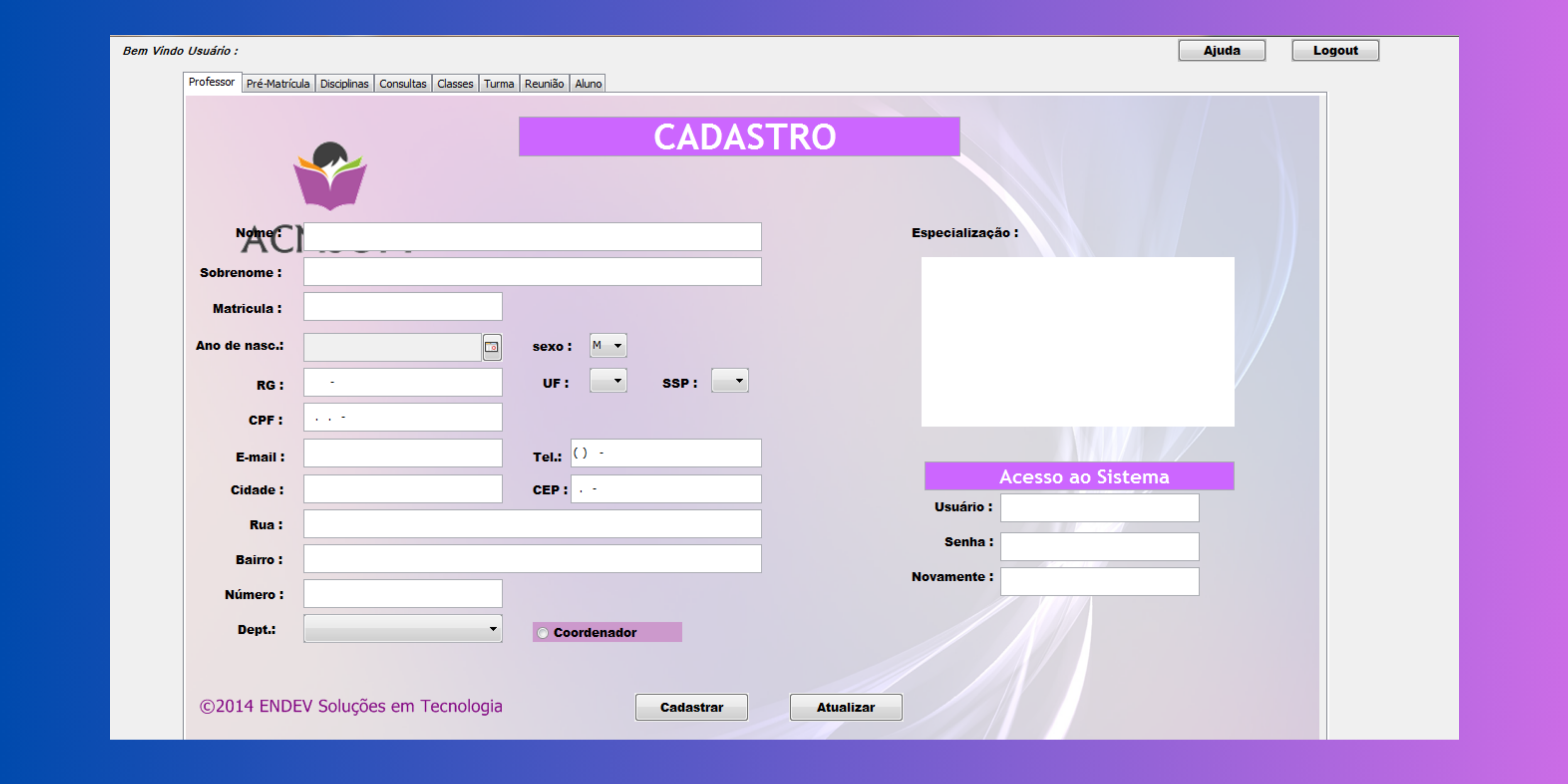Focus the Número input field

(403, 593)
